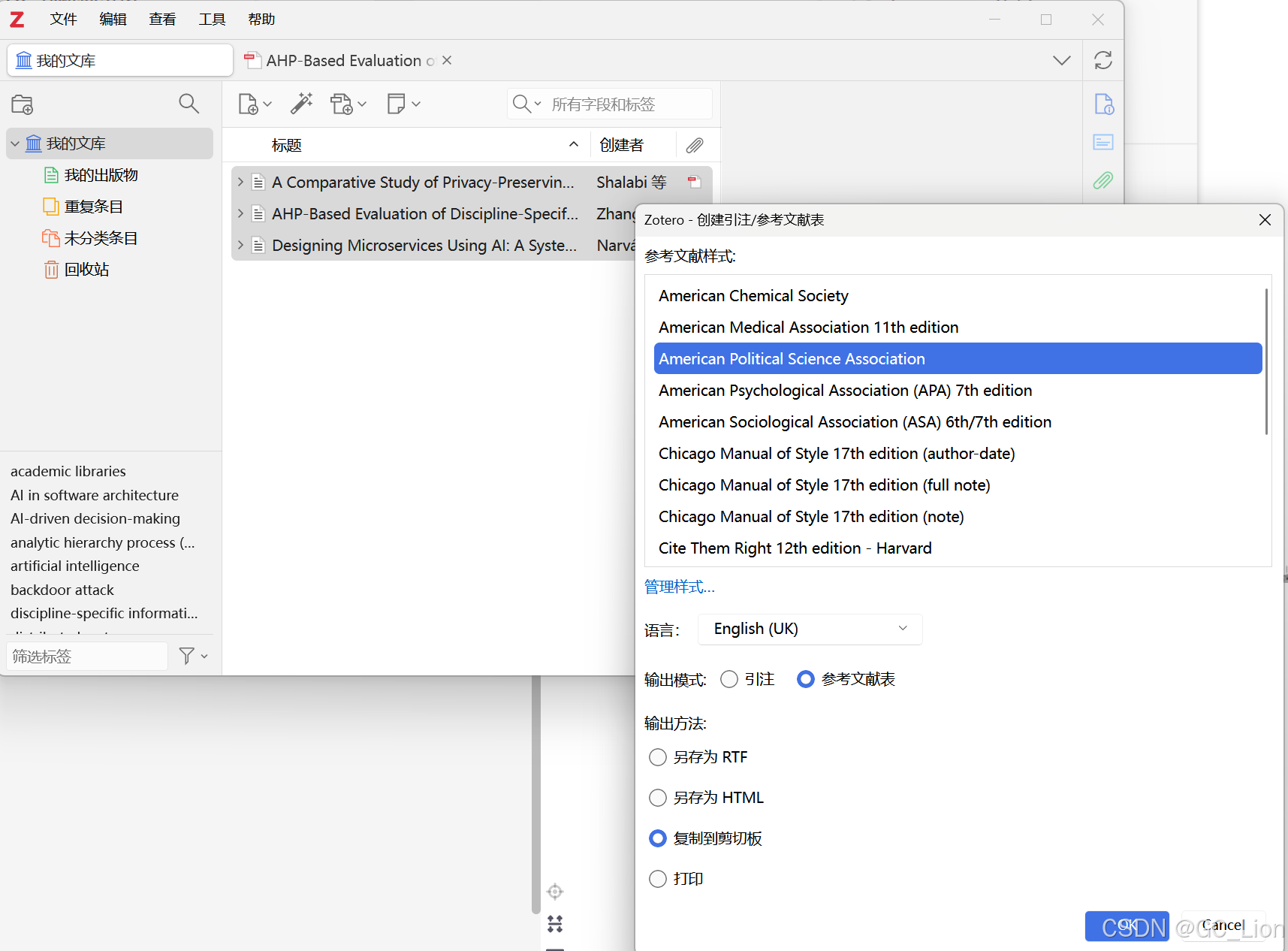The height and width of the screenshot is (951, 1288).
Task: Collapse the 我的文库 library tree
Action: pyautogui.click(x=15, y=143)
